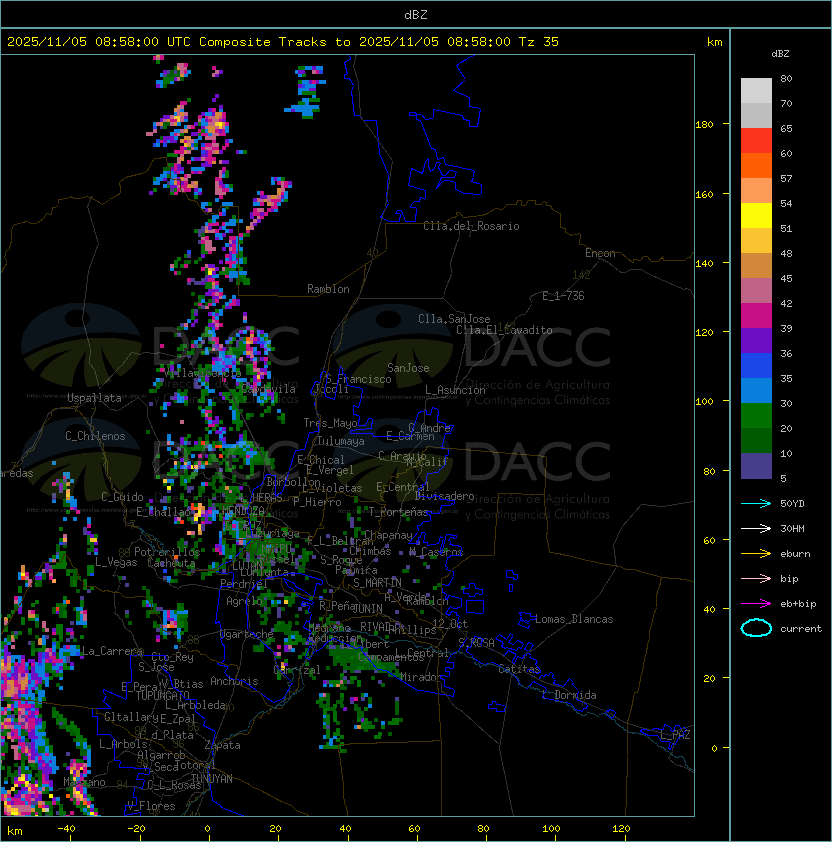Click the '-40' tick on horizontal axis
Image resolution: width=832 pixels, height=842 pixels.
click(x=66, y=829)
